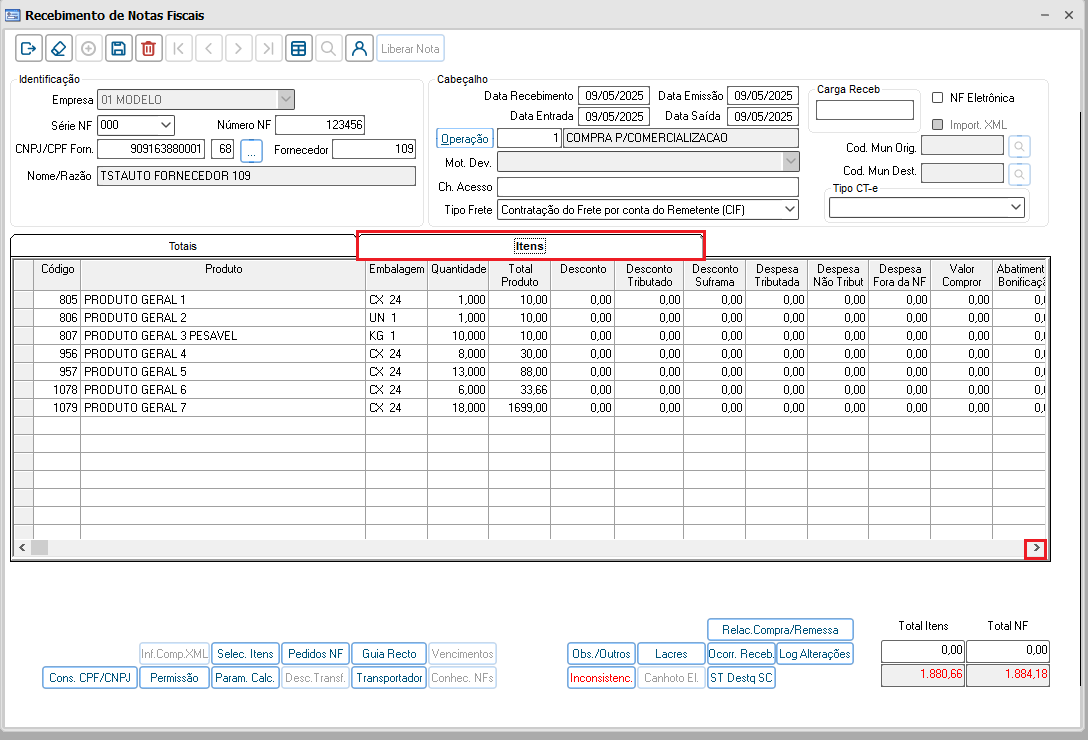Click the Operação button
Viewport: 1088px width, 740px height.
point(465,139)
